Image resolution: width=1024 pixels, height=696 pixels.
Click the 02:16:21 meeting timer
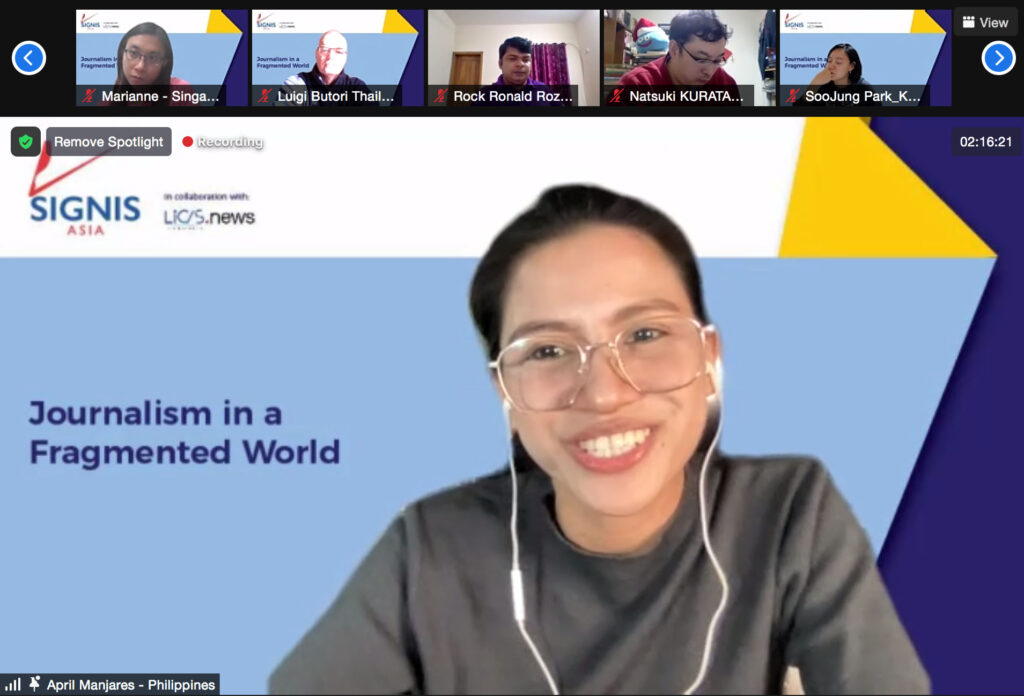[985, 142]
